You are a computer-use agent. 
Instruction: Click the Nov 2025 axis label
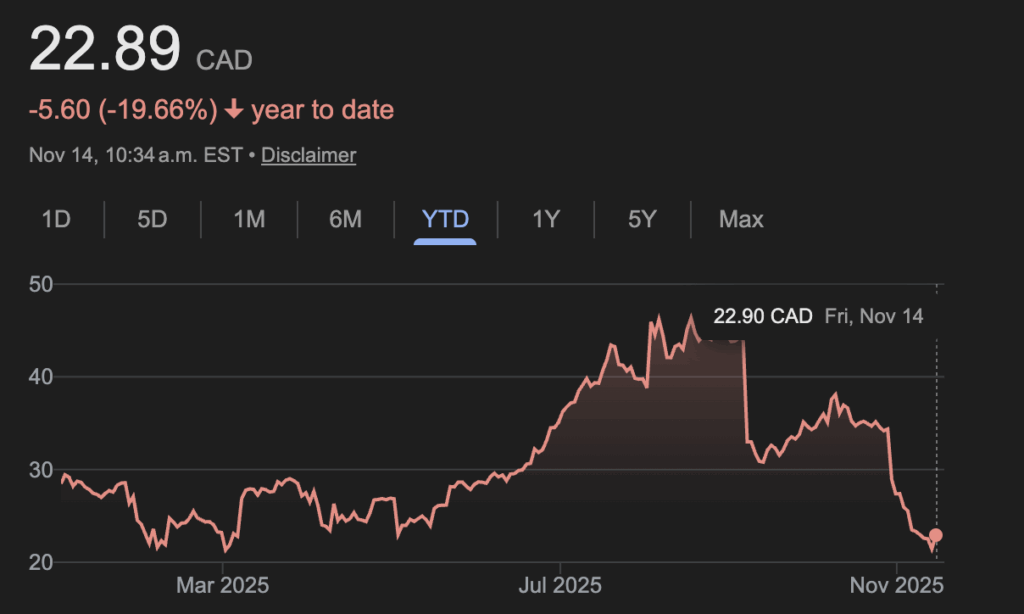click(x=897, y=584)
